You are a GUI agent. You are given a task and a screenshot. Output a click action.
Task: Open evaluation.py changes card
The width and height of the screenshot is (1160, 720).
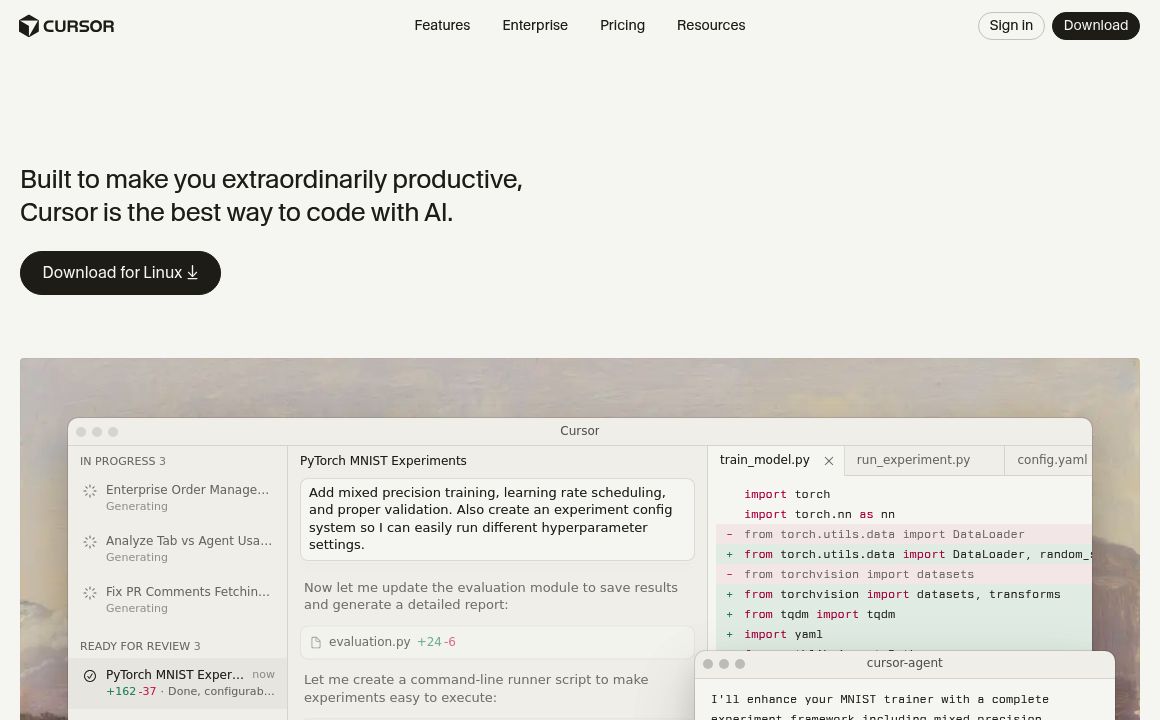tap(497, 642)
